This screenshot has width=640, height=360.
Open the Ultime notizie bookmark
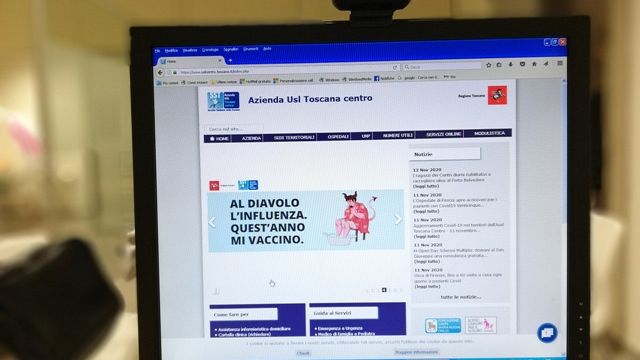tap(224, 82)
